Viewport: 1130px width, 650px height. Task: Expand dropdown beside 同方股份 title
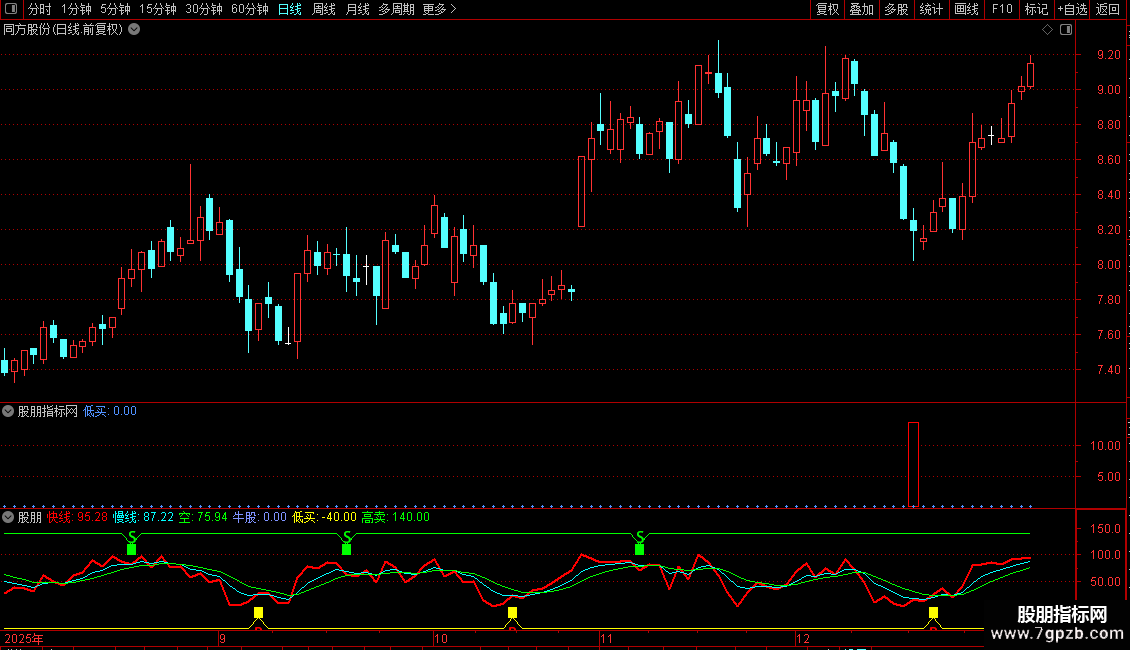[x=134, y=30]
